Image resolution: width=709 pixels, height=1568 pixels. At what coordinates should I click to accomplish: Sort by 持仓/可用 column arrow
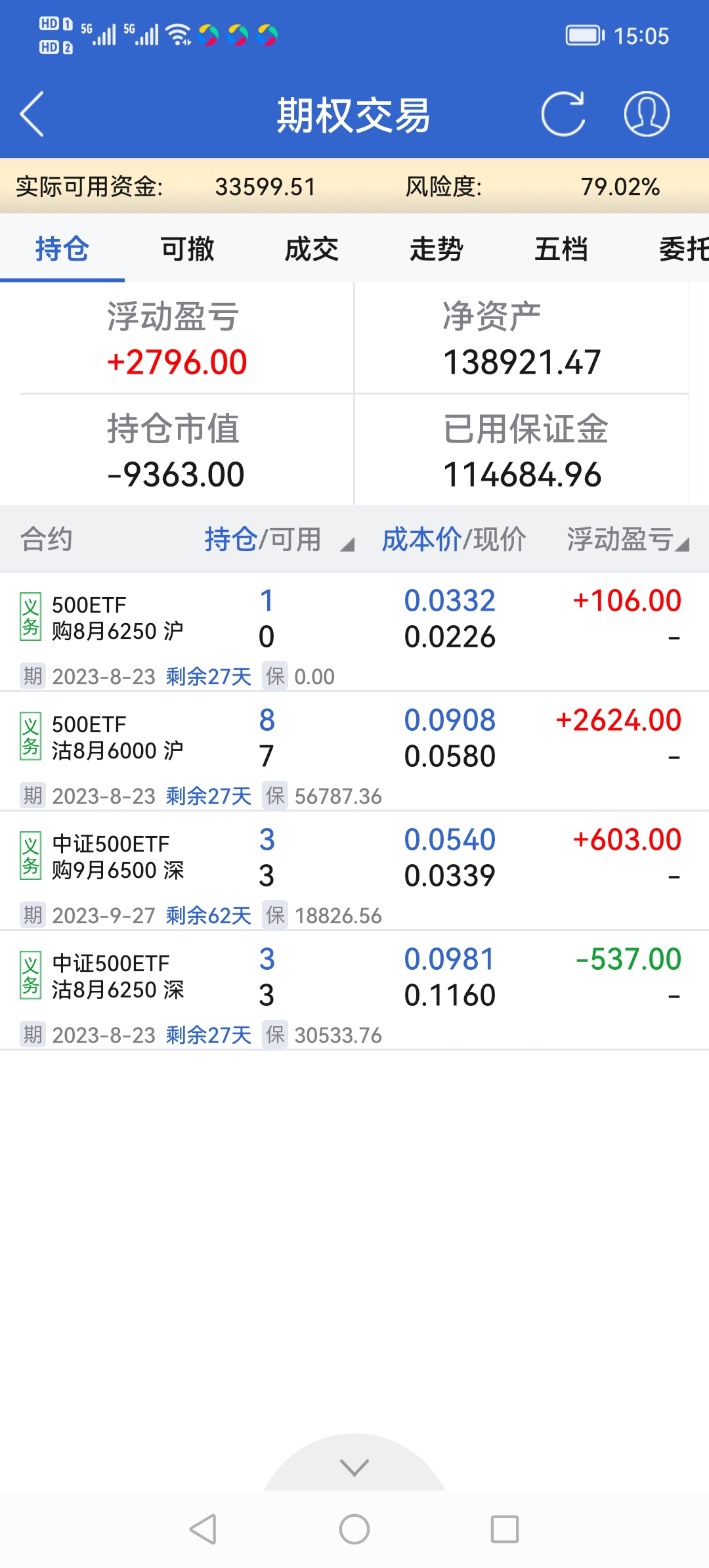(347, 544)
